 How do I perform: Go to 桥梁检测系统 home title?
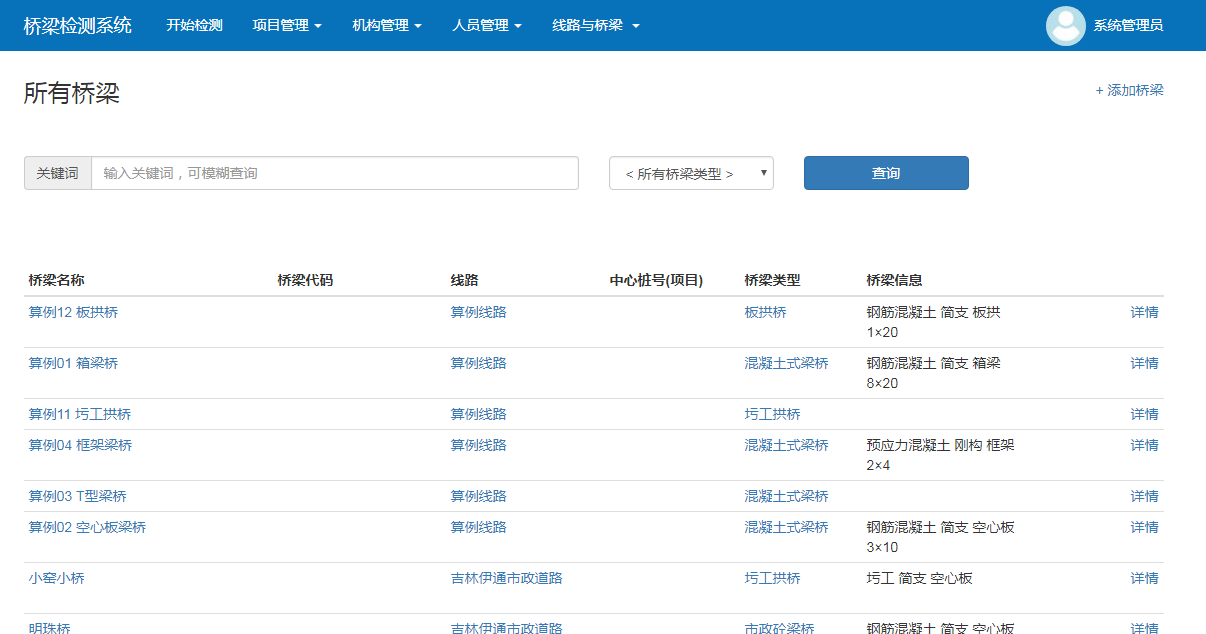tap(78, 26)
